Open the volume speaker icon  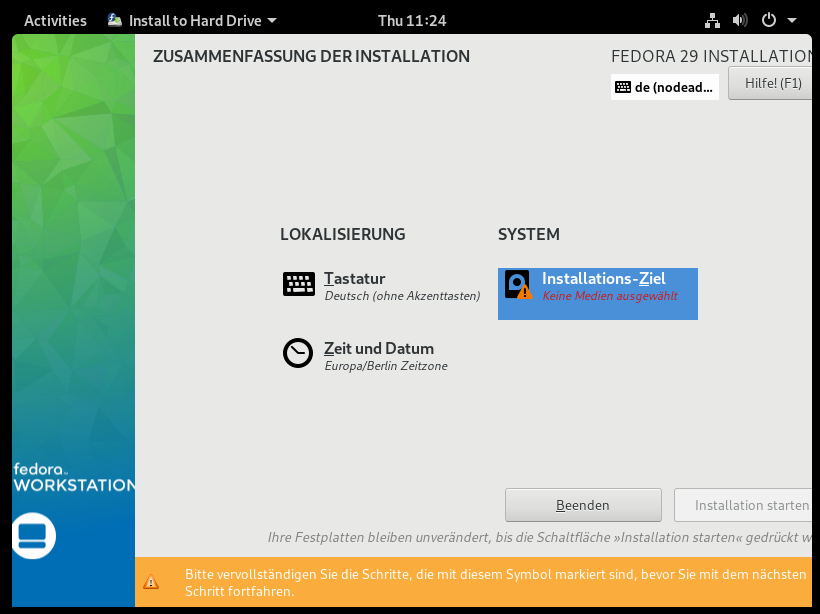[740, 20]
